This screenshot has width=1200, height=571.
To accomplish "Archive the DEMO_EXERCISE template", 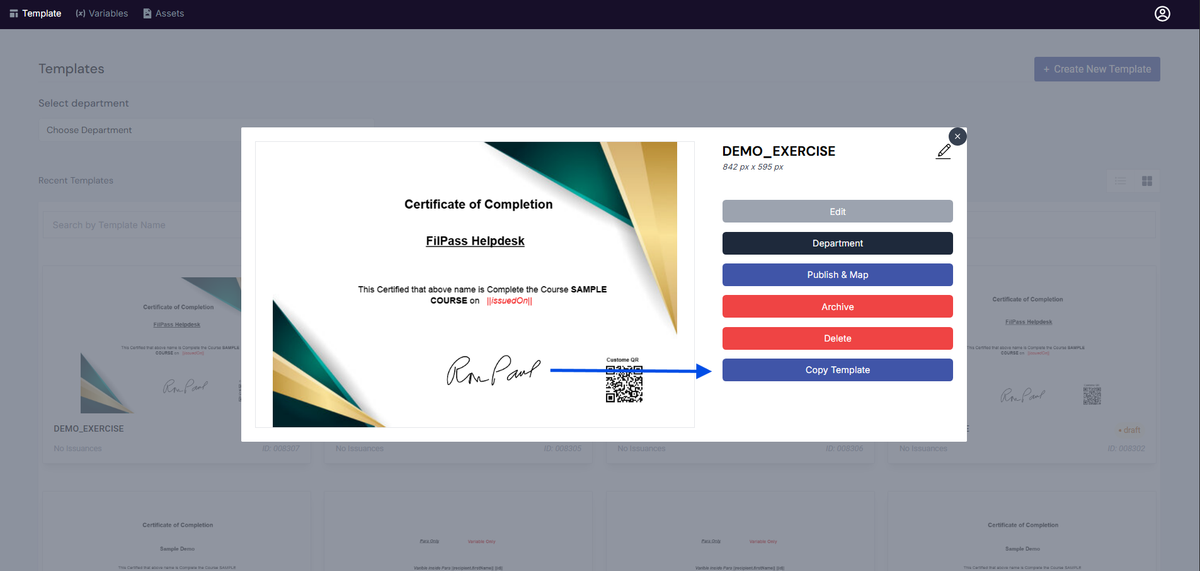I will [837, 307].
